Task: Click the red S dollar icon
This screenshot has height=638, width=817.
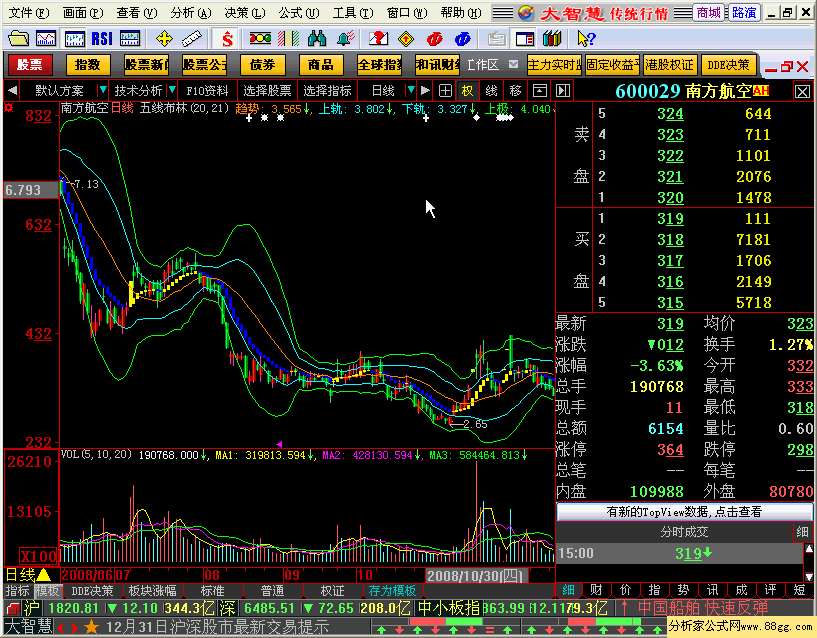Action: [227, 38]
